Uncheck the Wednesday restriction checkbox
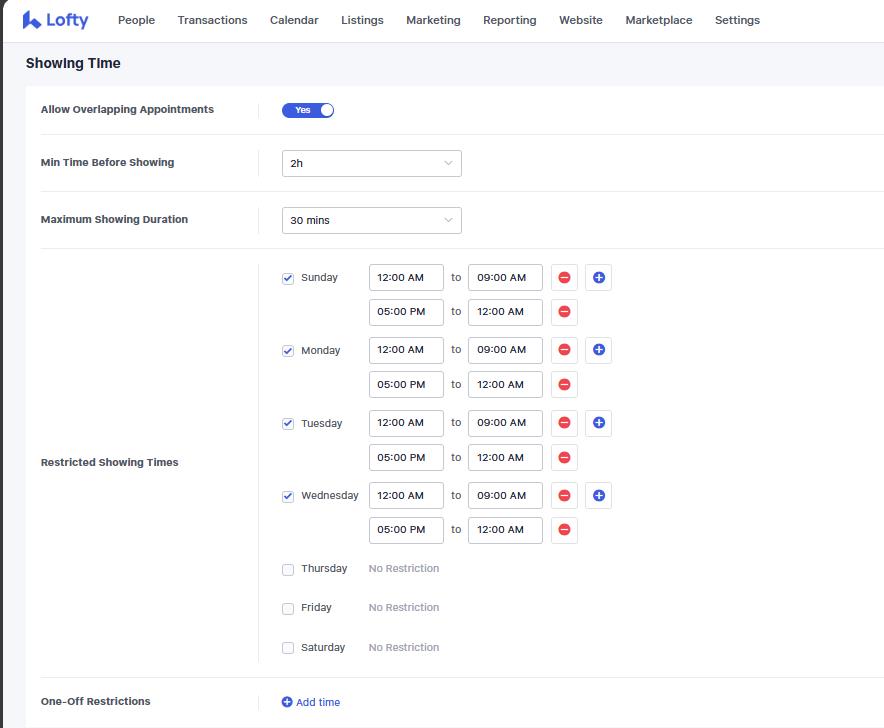This screenshot has height=728, width=884. click(x=288, y=496)
